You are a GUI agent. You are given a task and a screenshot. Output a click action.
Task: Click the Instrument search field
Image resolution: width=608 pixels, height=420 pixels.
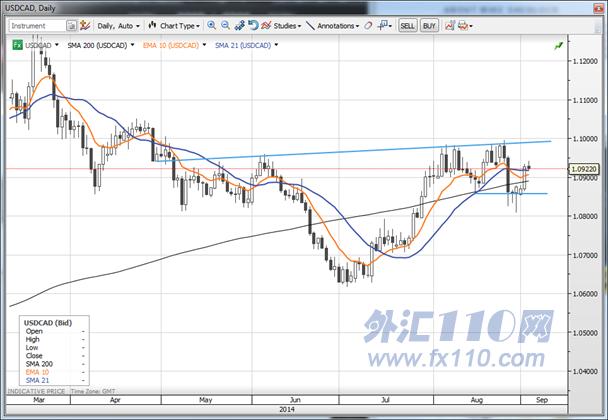37,26
